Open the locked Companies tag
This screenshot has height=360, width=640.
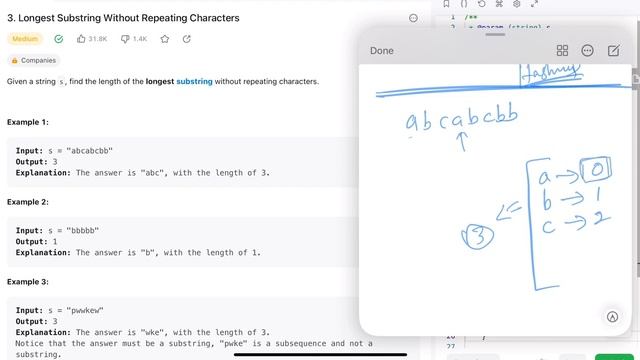click(34, 60)
